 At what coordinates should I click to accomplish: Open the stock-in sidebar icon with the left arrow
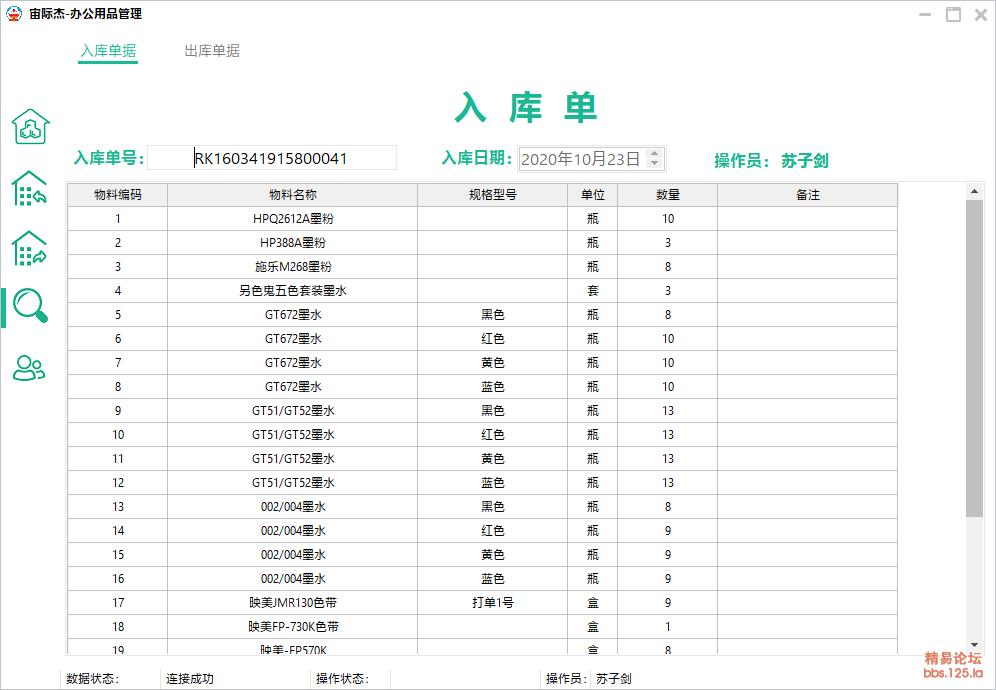pyautogui.click(x=30, y=189)
